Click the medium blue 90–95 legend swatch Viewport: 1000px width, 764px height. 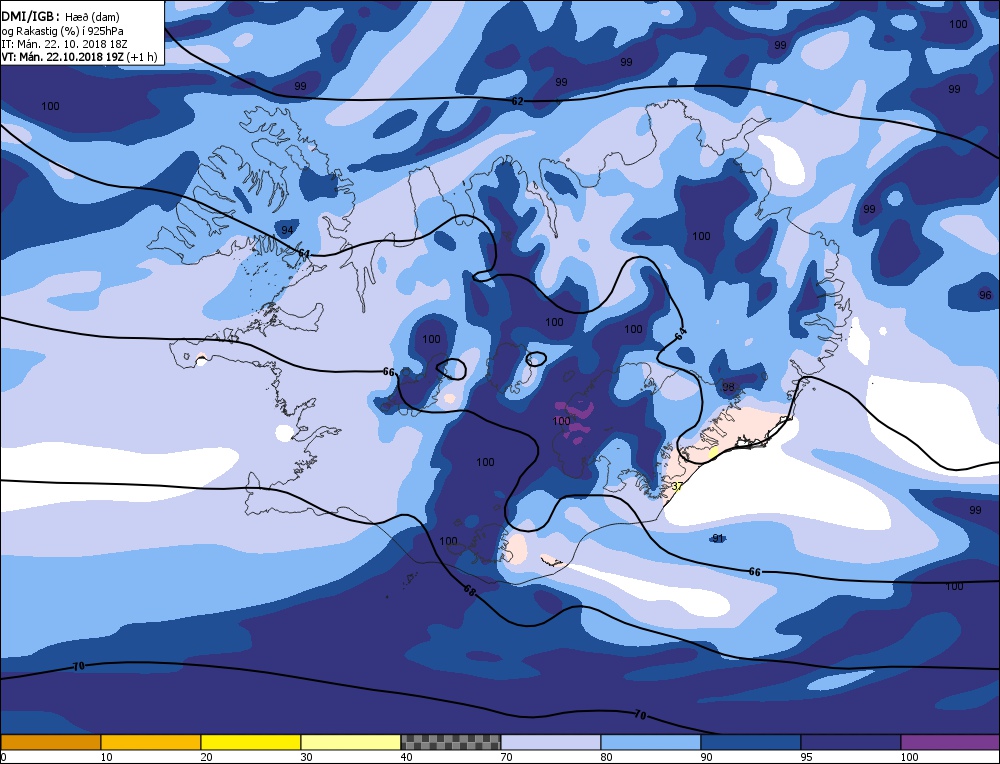coord(751,742)
